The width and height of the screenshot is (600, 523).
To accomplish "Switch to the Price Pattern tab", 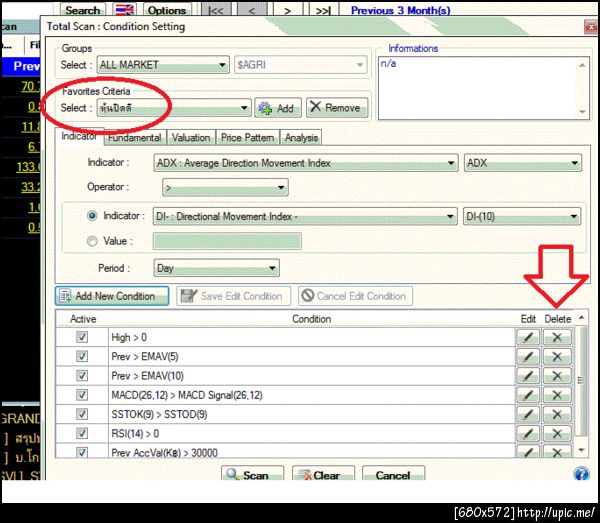I will [x=248, y=138].
